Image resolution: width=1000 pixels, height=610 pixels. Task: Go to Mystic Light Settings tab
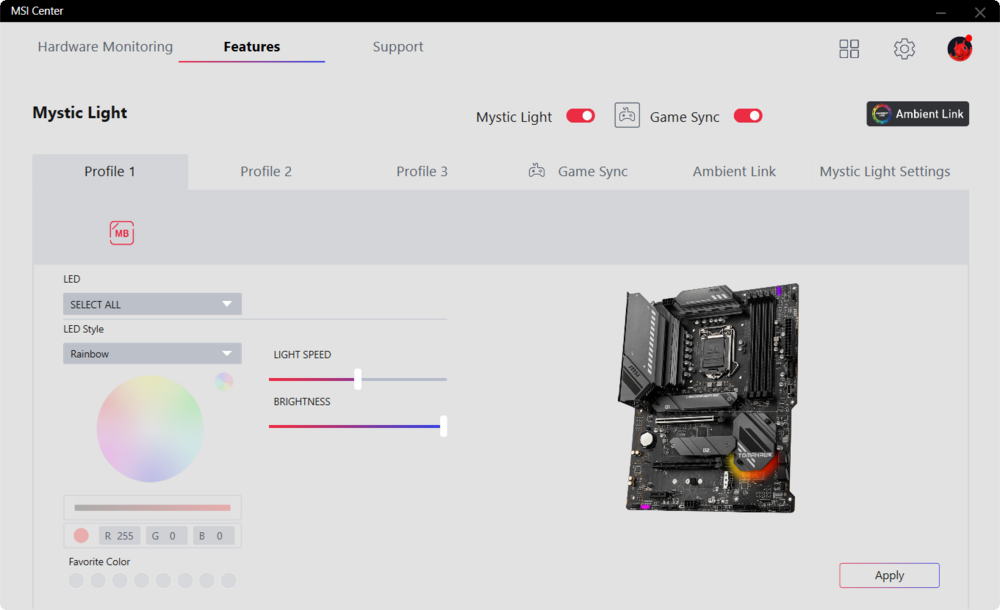click(885, 172)
